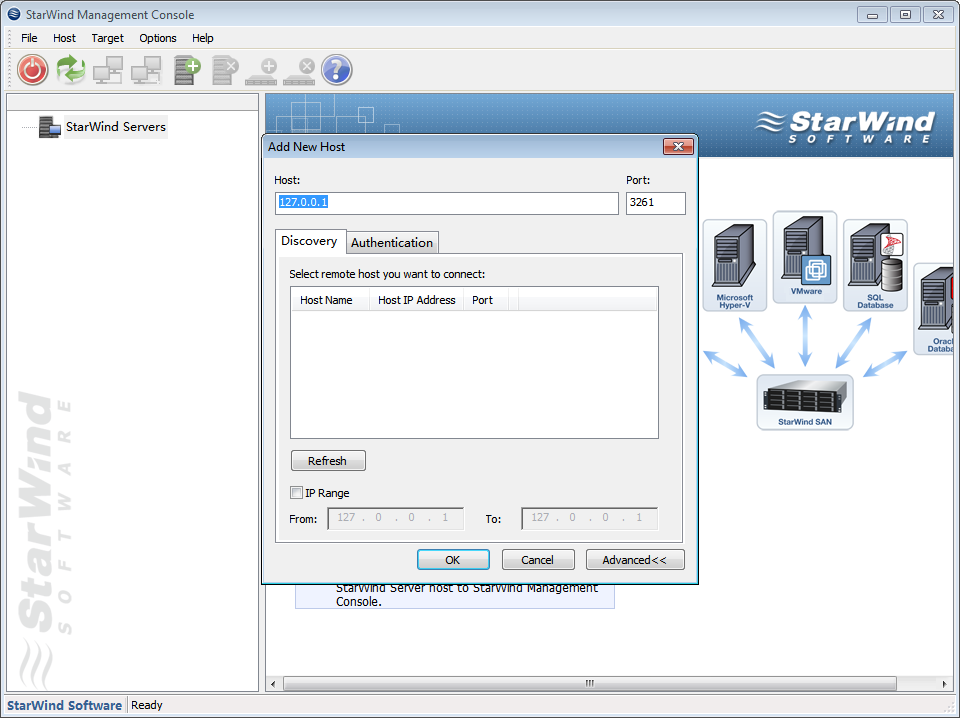Viewport: 960px width, 718px height.
Task: Switch to the Authentication tab
Action: coord(392,242)
